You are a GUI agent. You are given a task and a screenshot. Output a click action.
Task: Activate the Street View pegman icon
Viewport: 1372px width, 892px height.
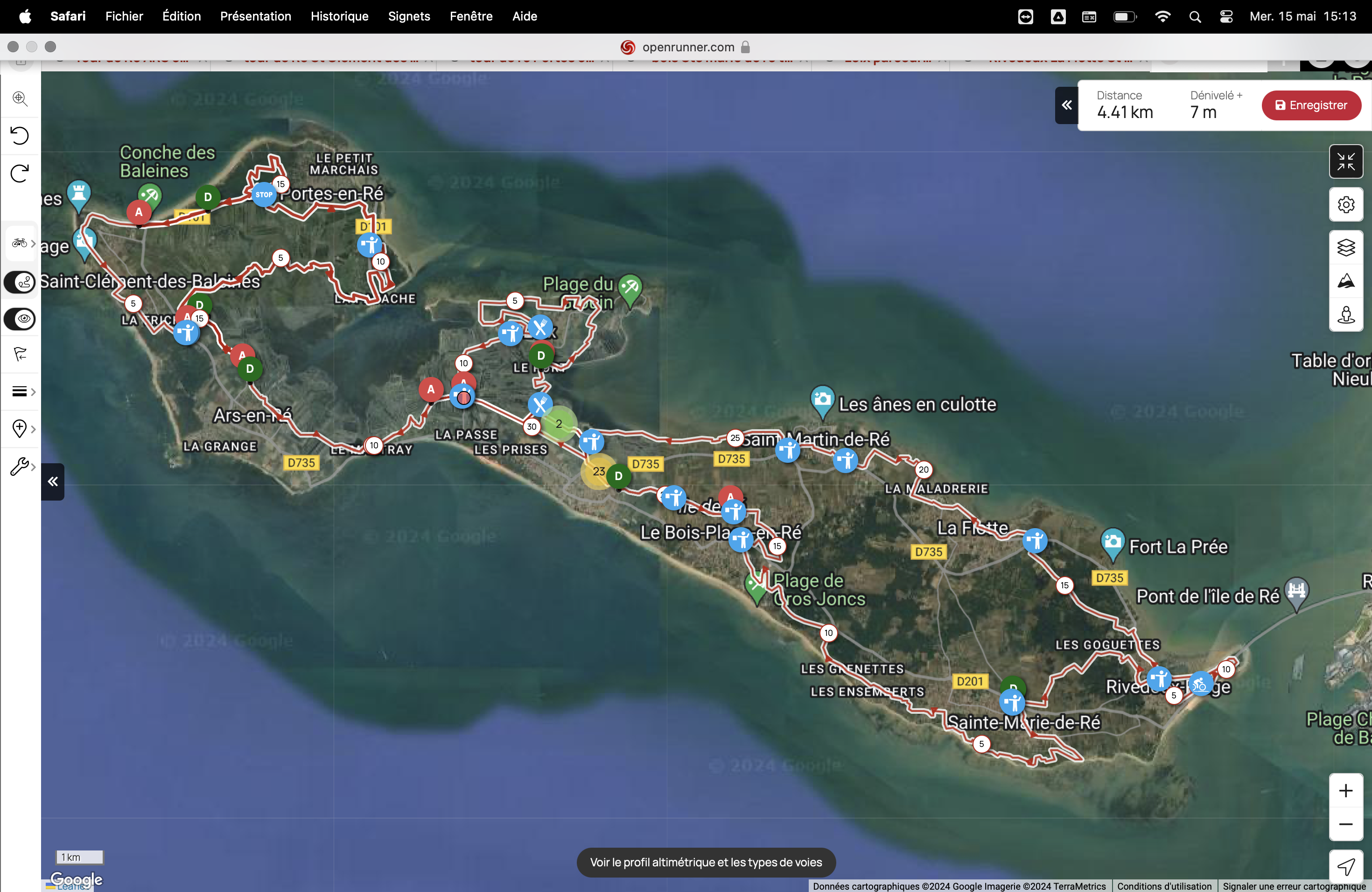(x=1345, y=314)
